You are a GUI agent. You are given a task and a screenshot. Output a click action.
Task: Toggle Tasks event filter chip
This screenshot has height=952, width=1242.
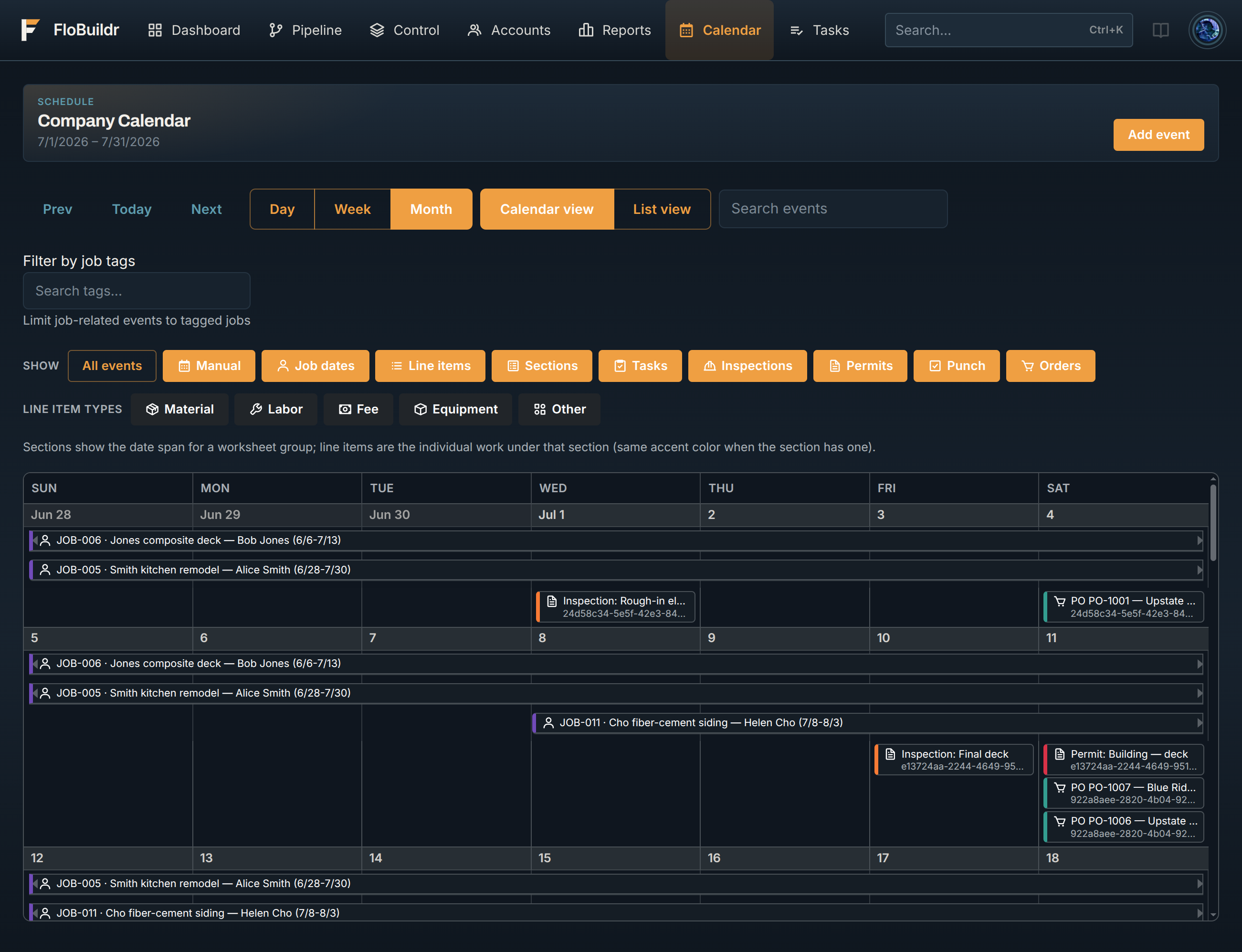click(x=640, y=366)
